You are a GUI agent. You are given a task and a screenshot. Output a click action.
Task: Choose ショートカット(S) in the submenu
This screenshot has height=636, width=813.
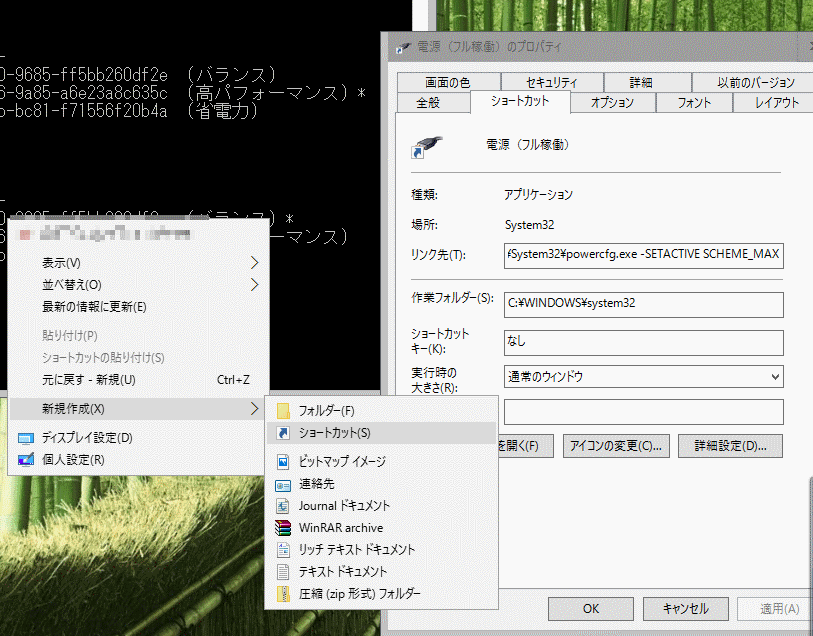[381, 433]
